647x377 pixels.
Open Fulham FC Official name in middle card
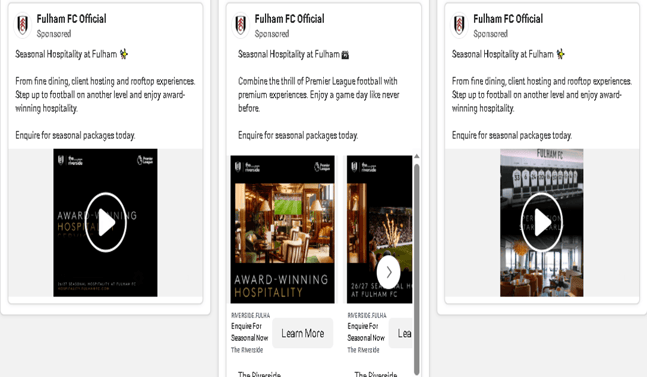tap(289, 19)
